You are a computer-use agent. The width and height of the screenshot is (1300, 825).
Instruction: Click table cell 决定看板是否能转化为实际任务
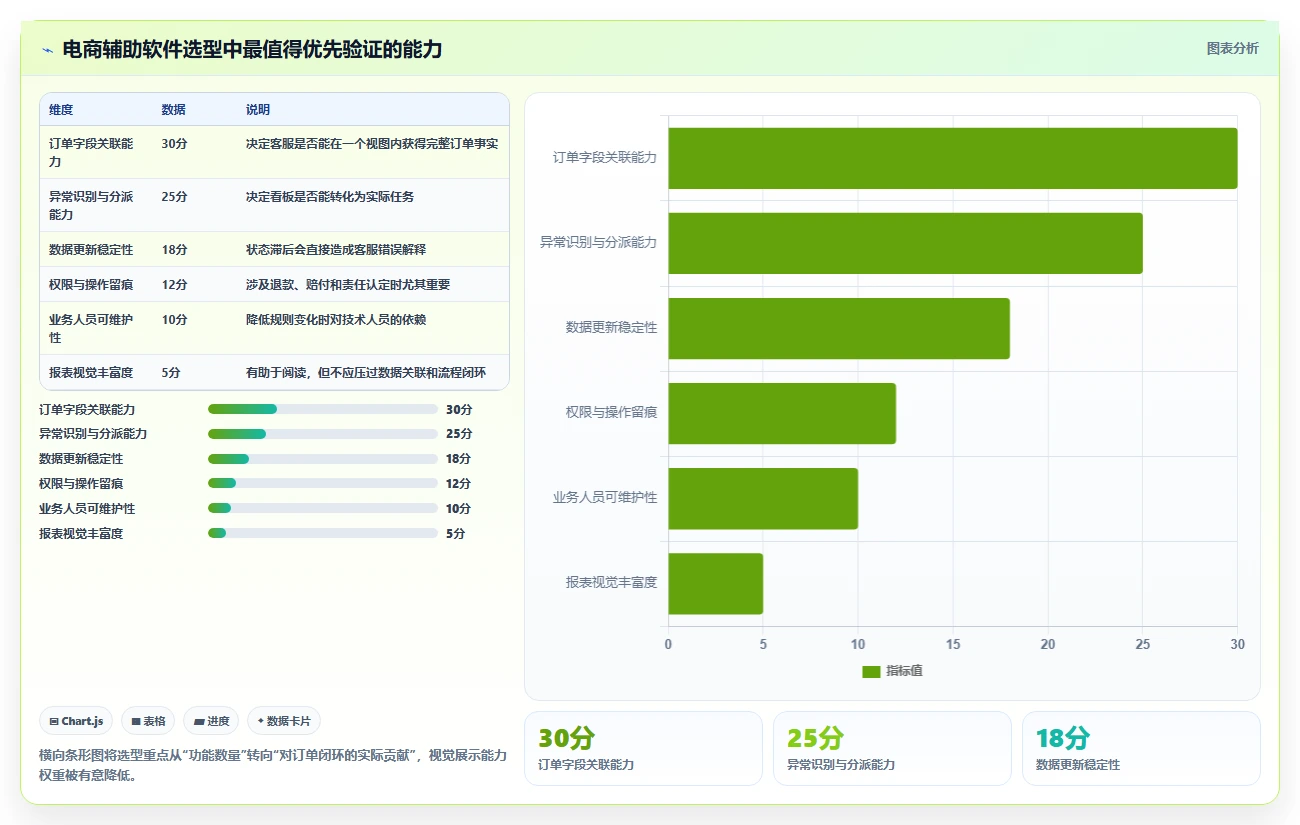pyautogui.click(x=330, y=197)
